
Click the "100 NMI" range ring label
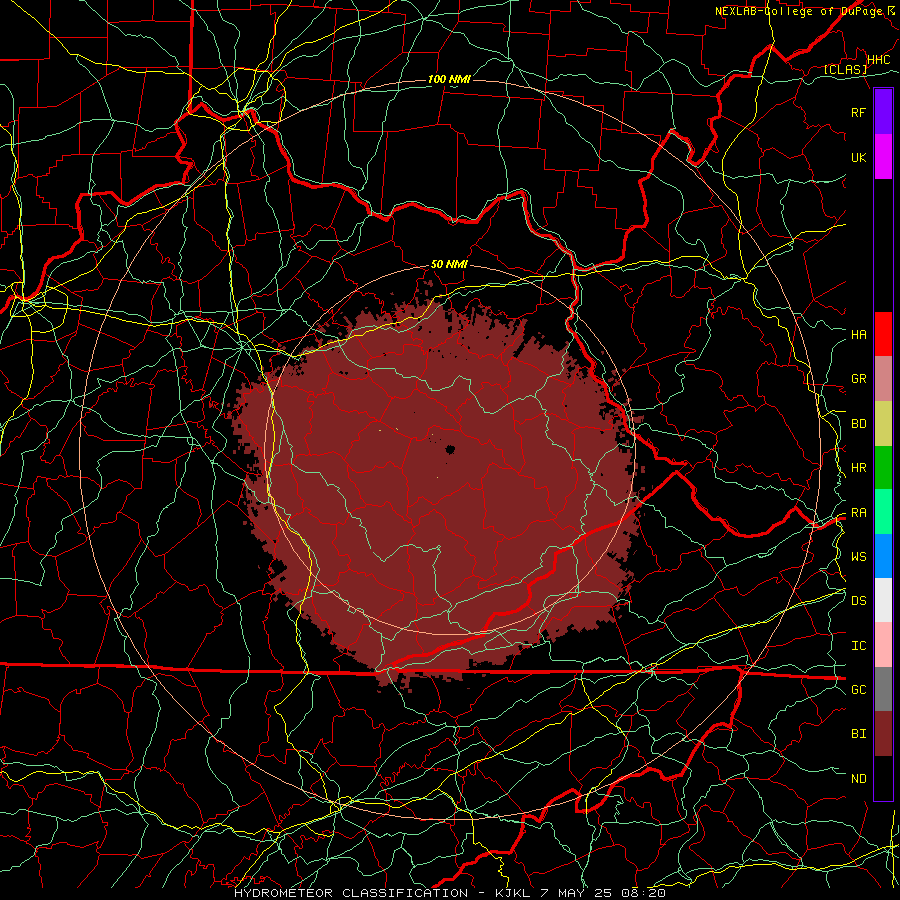pyautogui.click(x=449, y=79)
